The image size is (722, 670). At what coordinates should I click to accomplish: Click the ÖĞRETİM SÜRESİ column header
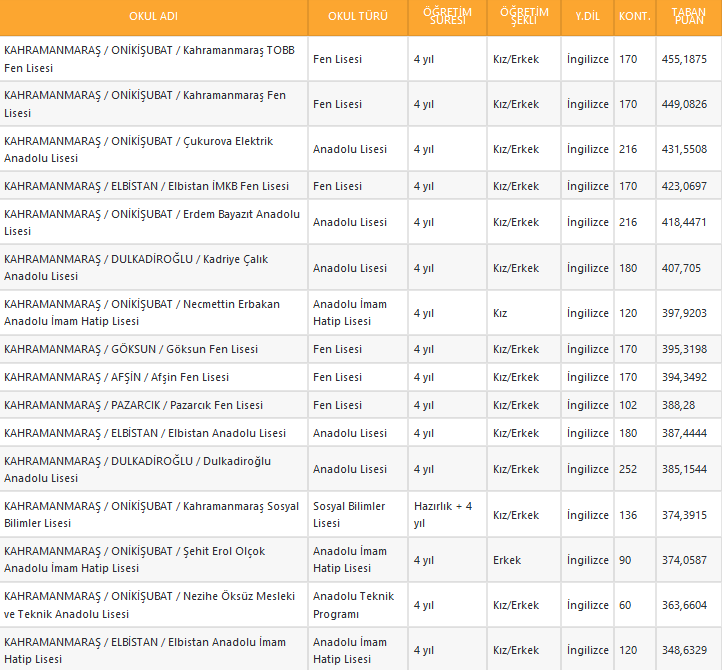click(x=447, y=17)
